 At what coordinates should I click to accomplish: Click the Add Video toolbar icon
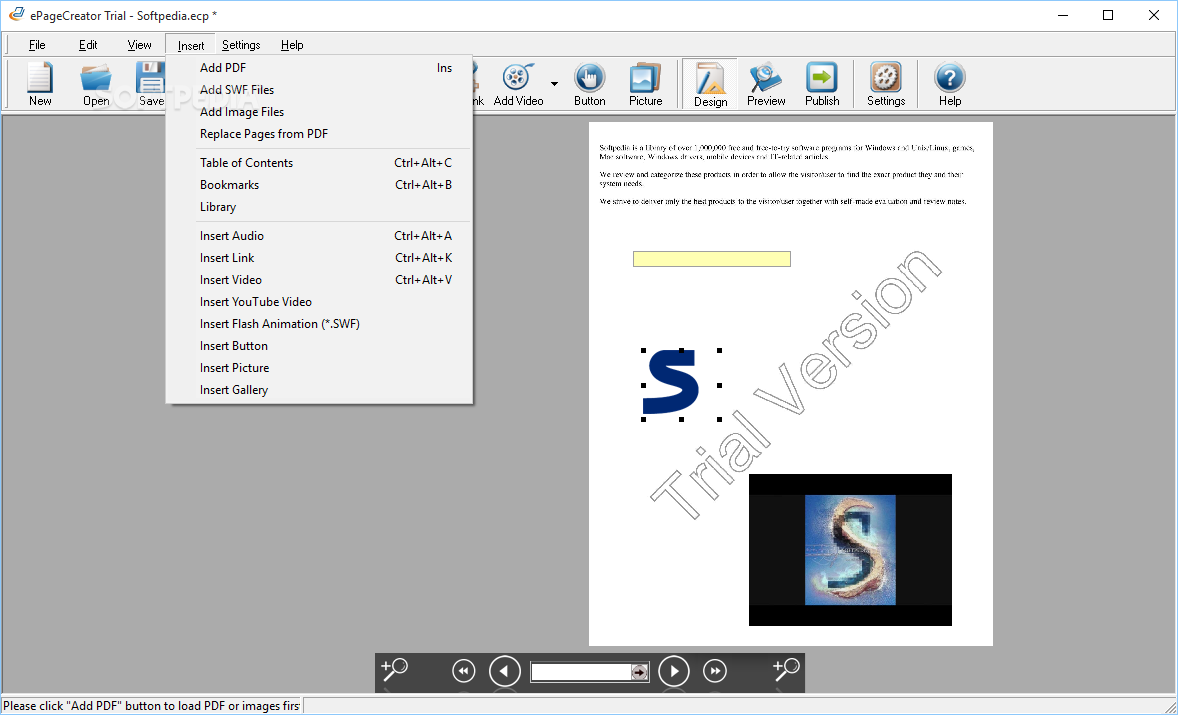coord(518,84)
